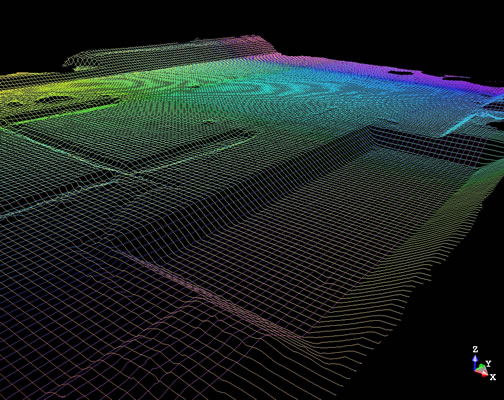The image size is (504, 400).
Task: Click the X axis label on orientation gizmo
Action: 493,377
